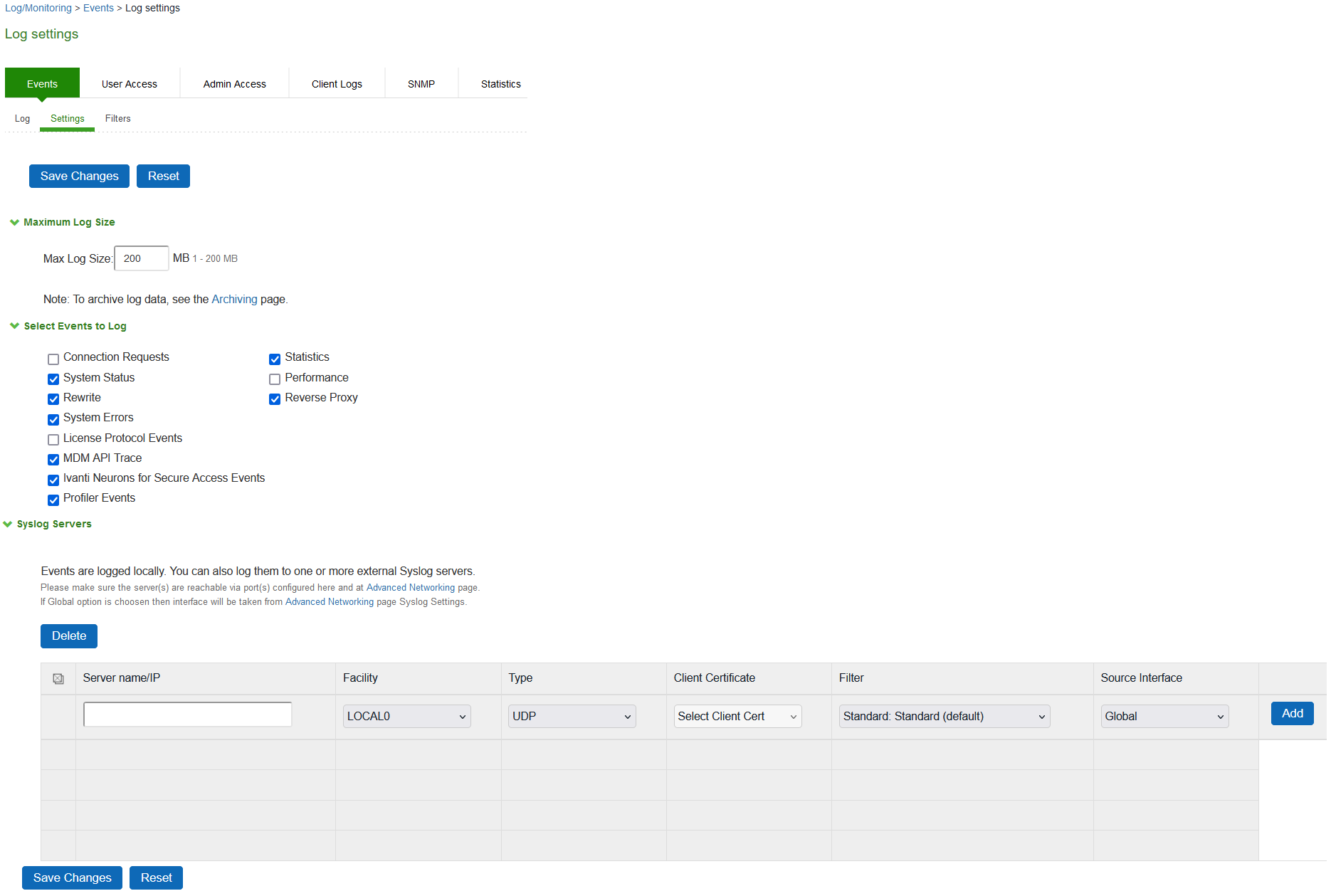1331x896 pixels.
Task: Check "License Protocol Events"
Action: pos(53,439)
